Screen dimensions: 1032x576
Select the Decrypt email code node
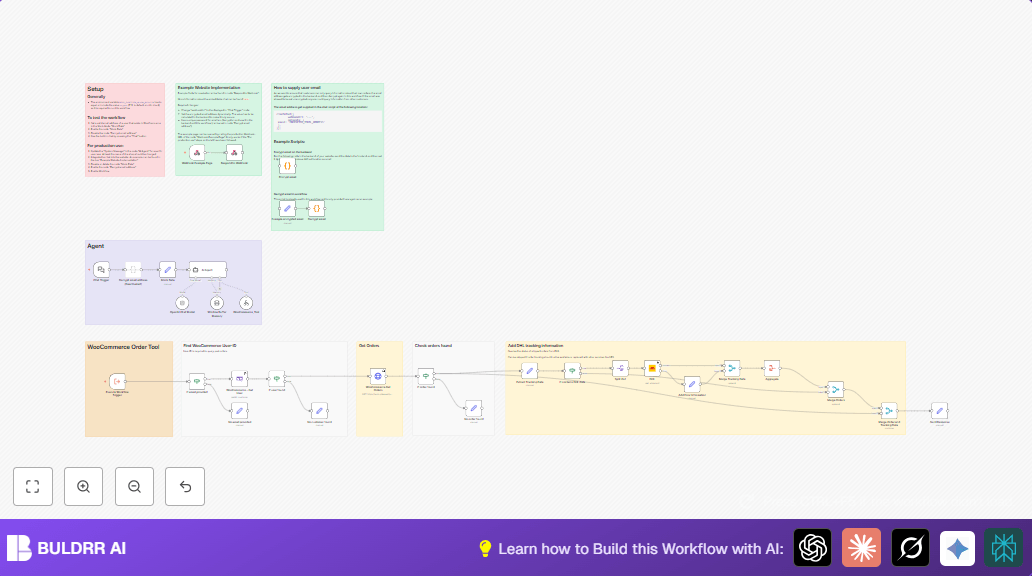317,208
